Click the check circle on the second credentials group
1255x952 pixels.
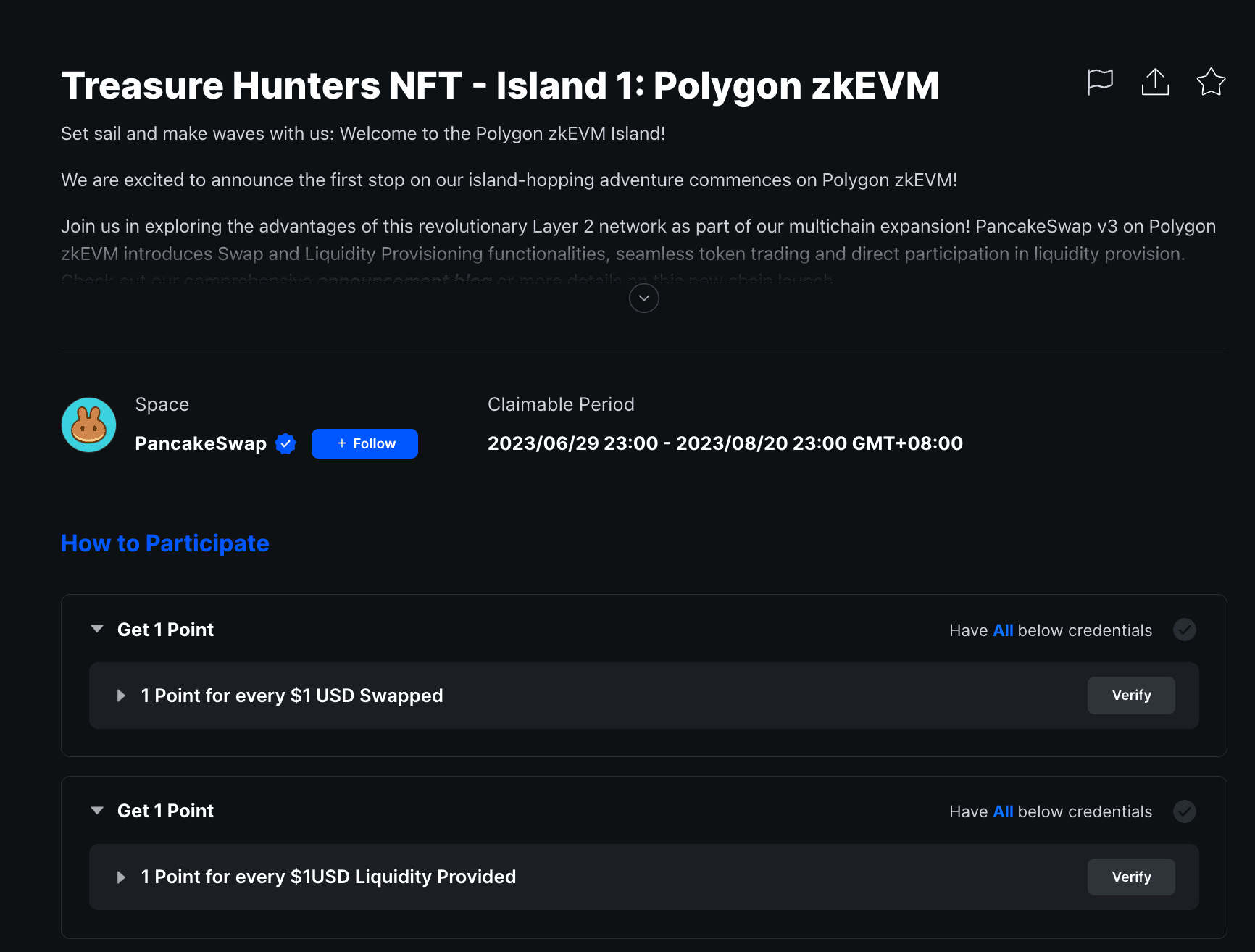(1184, 811)
